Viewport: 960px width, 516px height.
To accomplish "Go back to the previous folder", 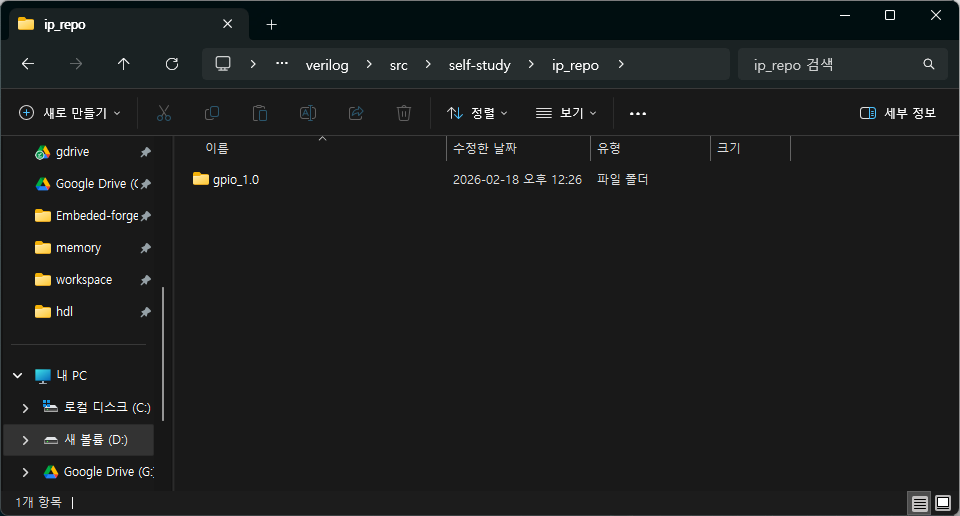I will [28, 64].
